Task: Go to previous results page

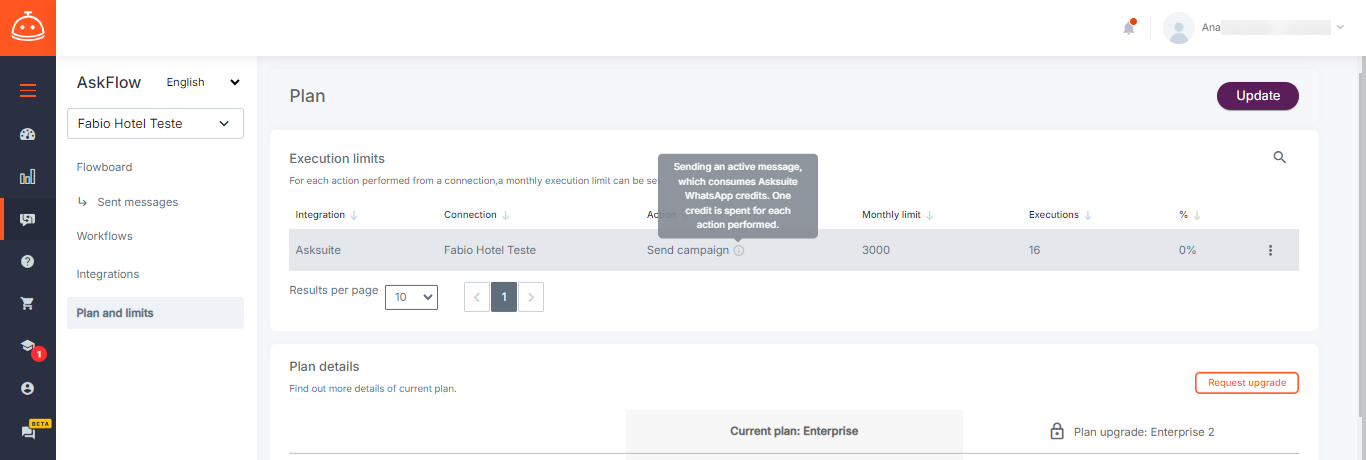Action: [477, 297]
